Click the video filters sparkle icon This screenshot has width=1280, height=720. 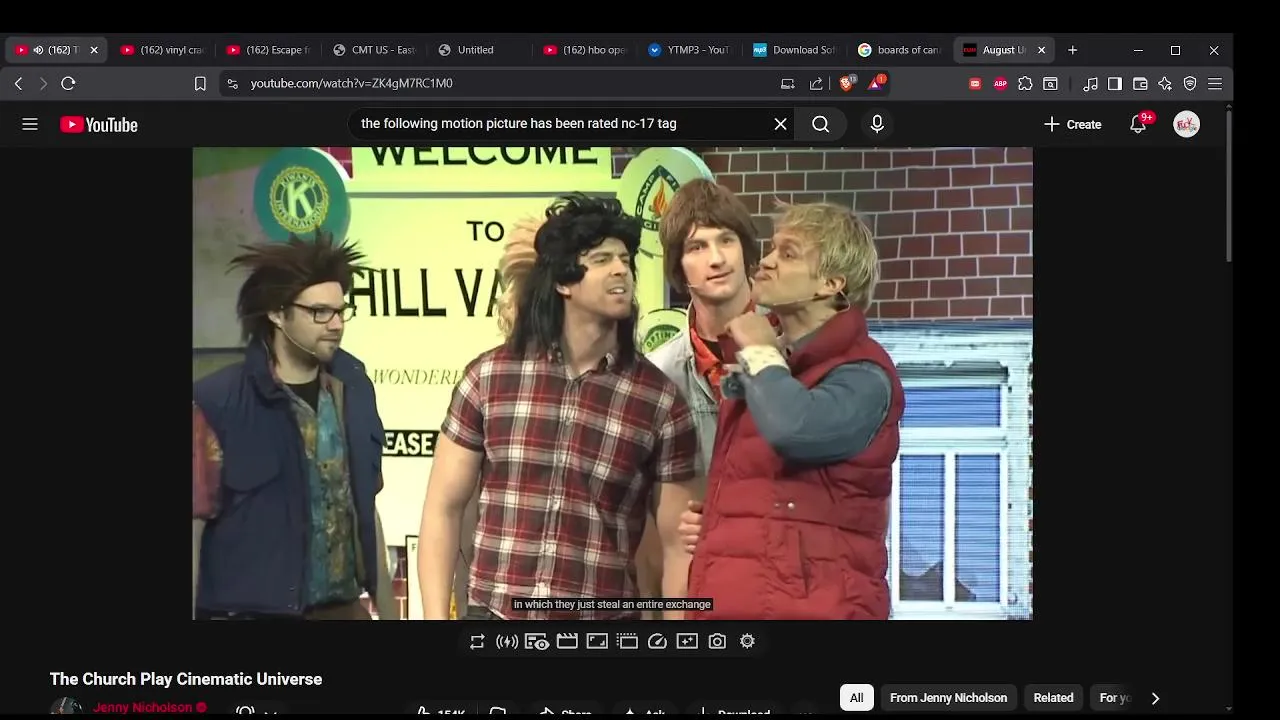point(687,642)
